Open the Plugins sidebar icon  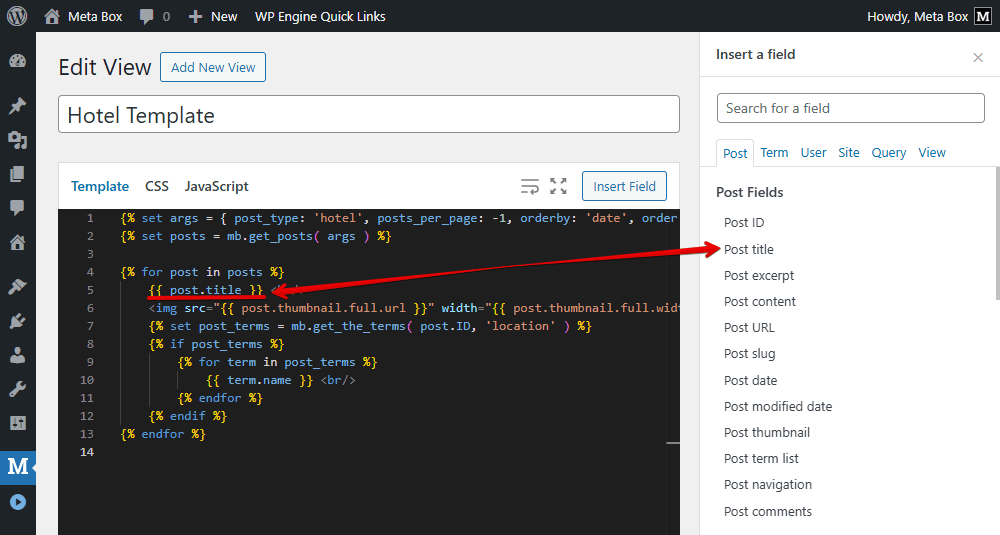(17, 321)
